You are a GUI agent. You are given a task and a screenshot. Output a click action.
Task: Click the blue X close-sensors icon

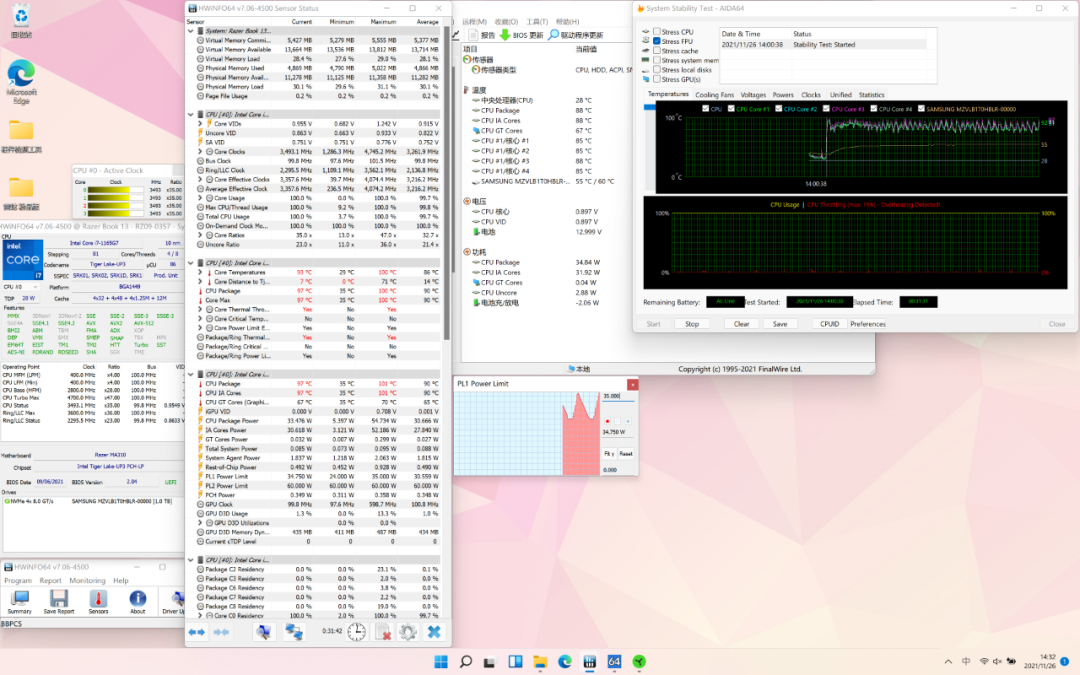(434, 632)
